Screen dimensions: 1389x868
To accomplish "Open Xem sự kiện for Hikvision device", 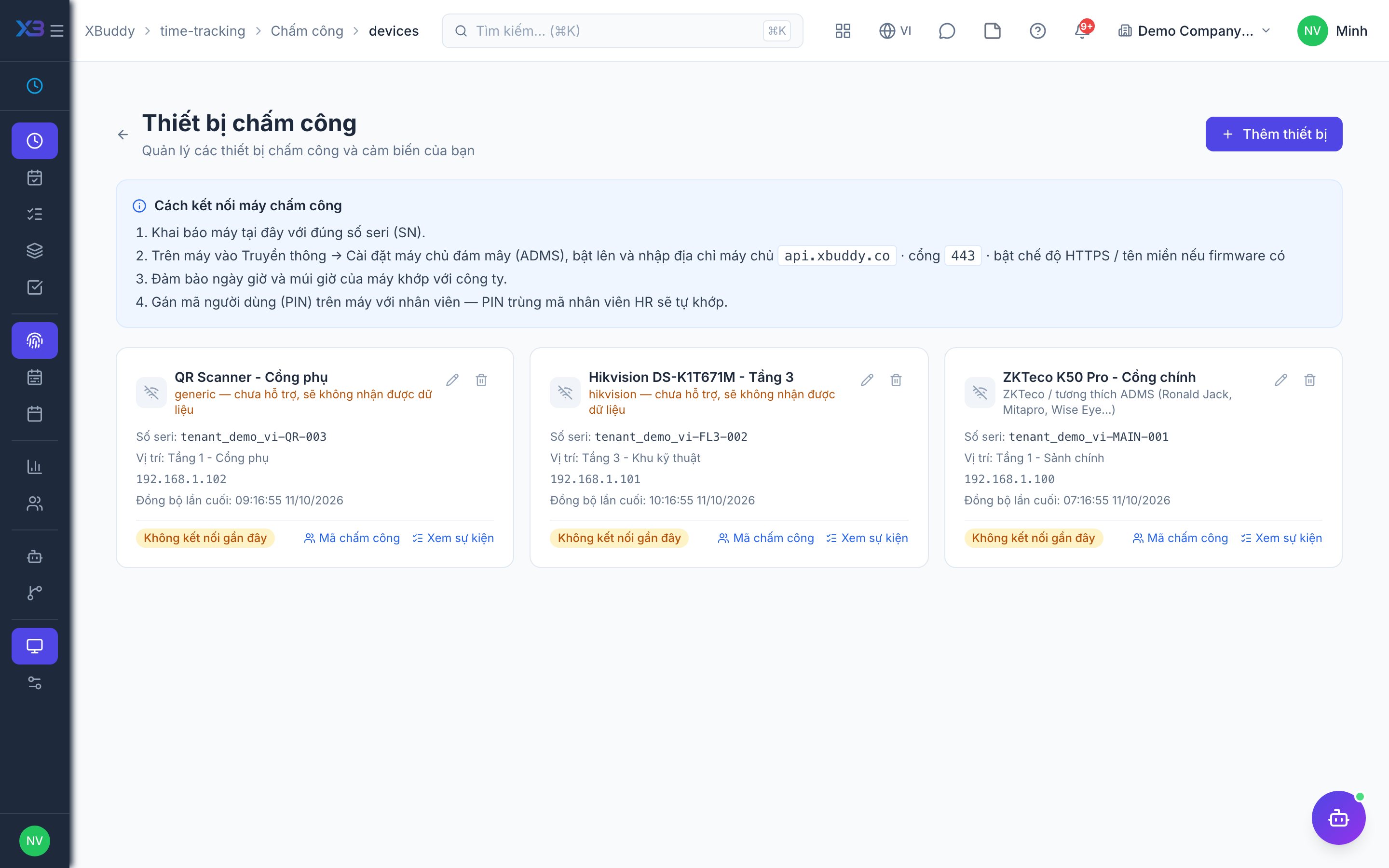I will pyautogui.click(x=867, y=538).
